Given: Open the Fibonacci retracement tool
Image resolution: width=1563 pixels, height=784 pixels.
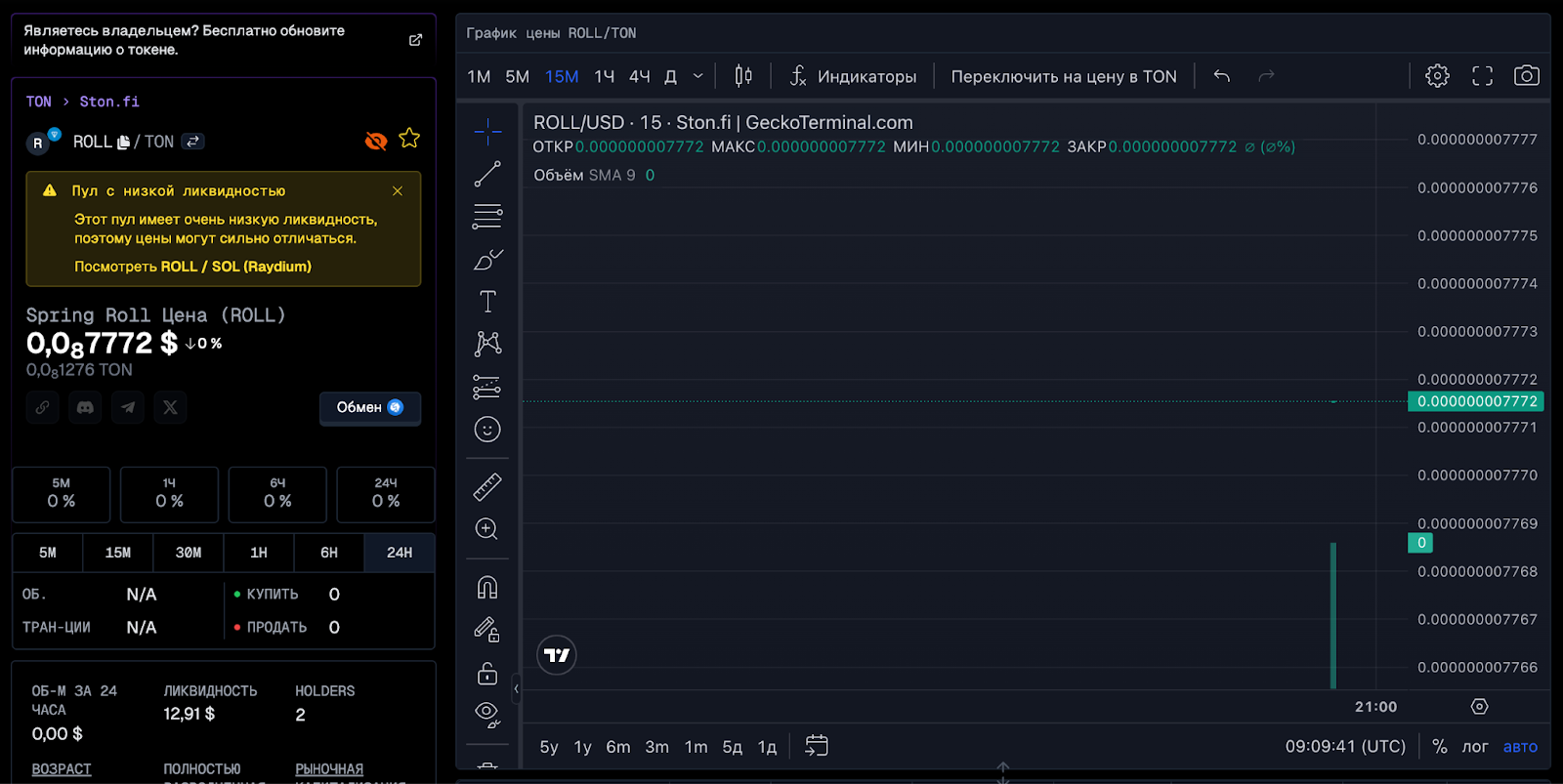Looking at the screenshot, I should pyautogui.click(x=487, y=216).
